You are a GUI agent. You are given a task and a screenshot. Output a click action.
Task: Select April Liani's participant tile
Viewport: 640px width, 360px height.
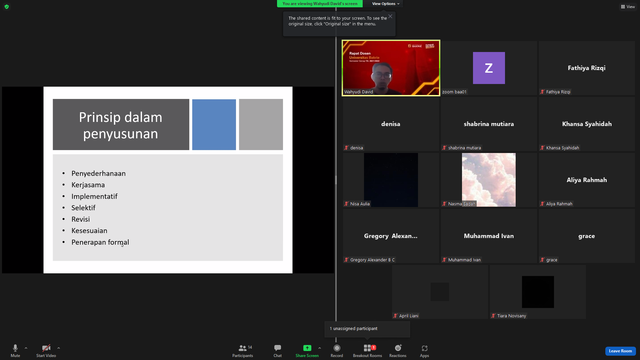pos(440,292)
